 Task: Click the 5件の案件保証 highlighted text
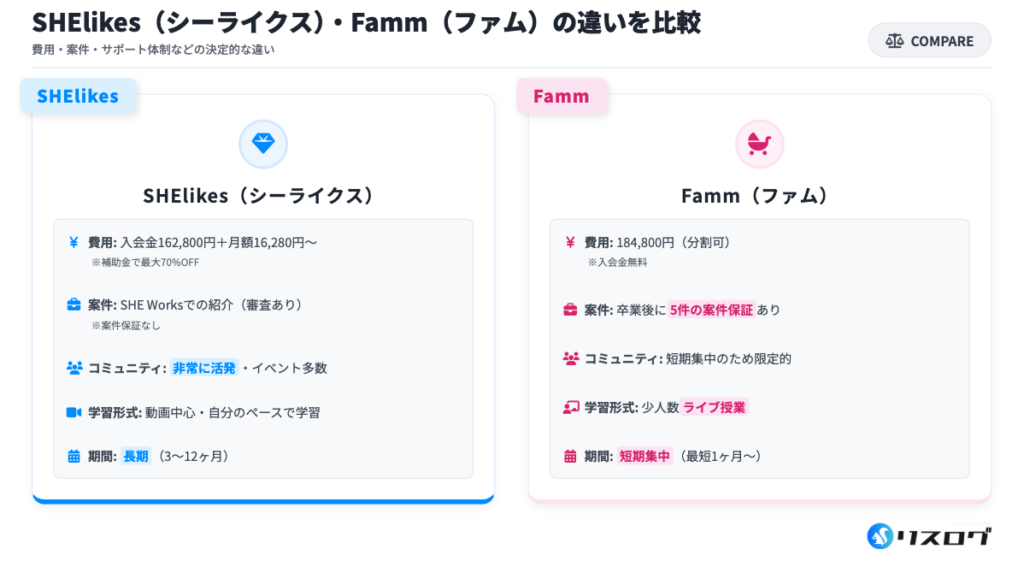pos(711,310)
